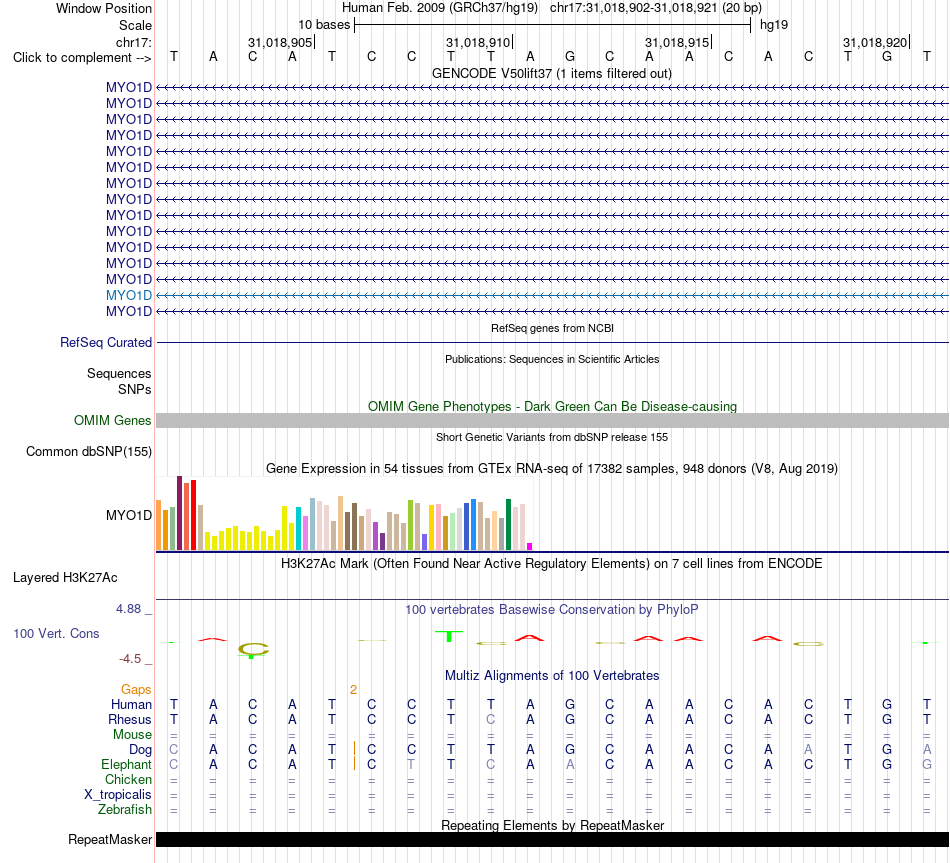Open 'Repeating Elements by RepeatMasker' title
Screen dimensions: 950x863
(x=552, y=825)
